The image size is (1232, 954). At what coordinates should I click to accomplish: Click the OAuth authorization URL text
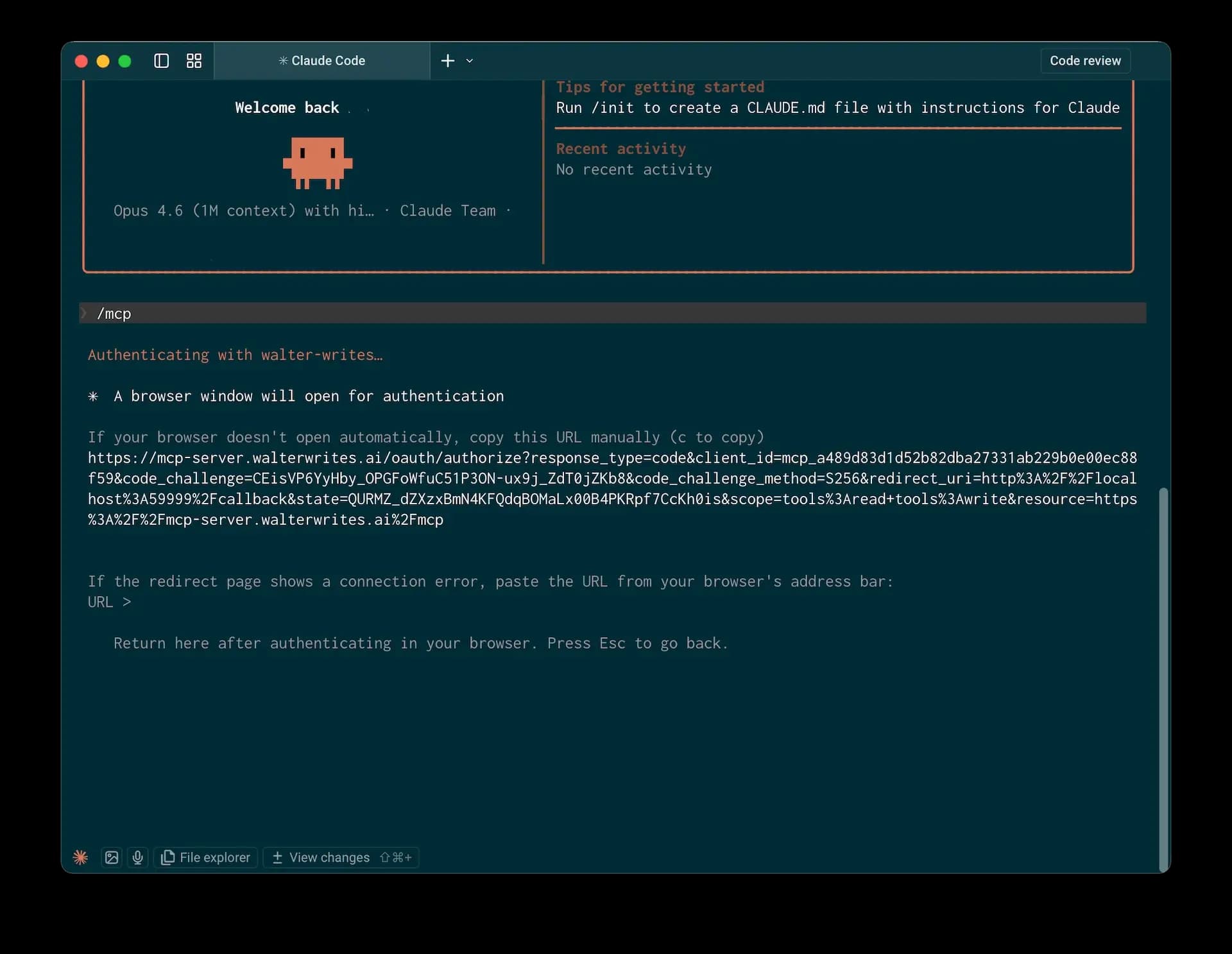(612, 488)
